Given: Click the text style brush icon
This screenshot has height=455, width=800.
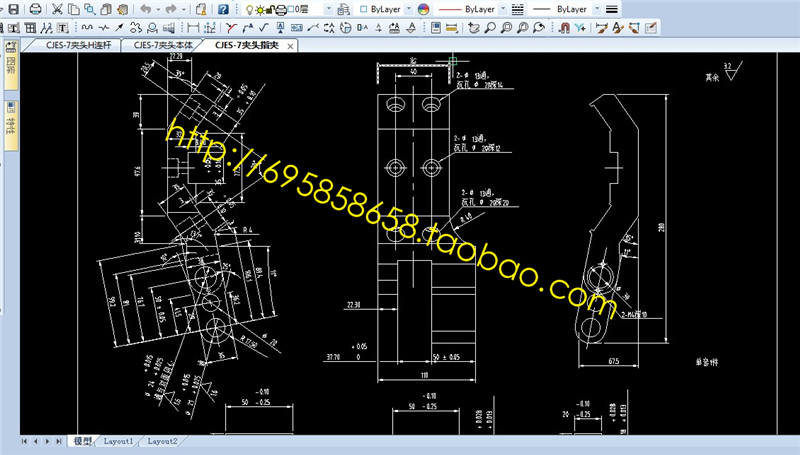Looking at the screenshot, I should [x=618, y=28].
